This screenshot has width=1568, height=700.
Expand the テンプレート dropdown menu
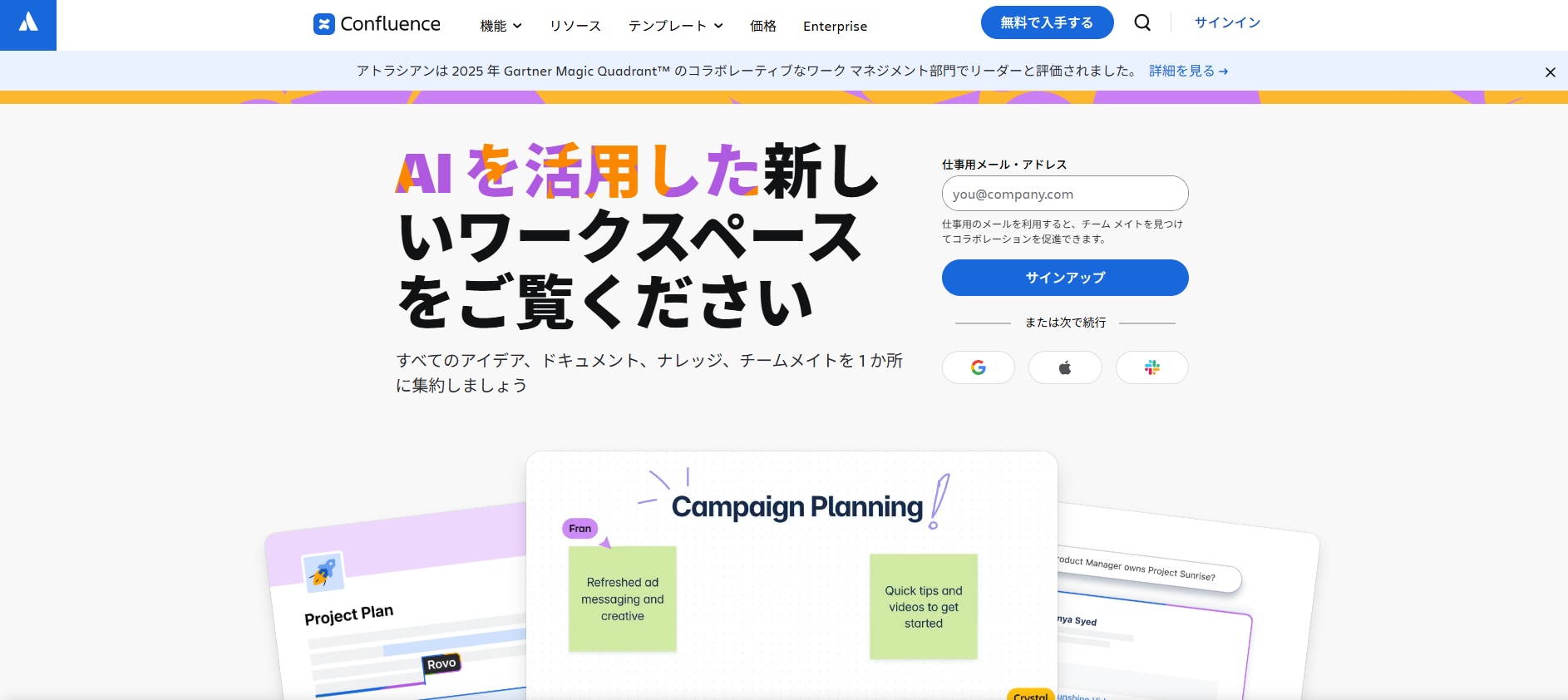coord(675,26)
